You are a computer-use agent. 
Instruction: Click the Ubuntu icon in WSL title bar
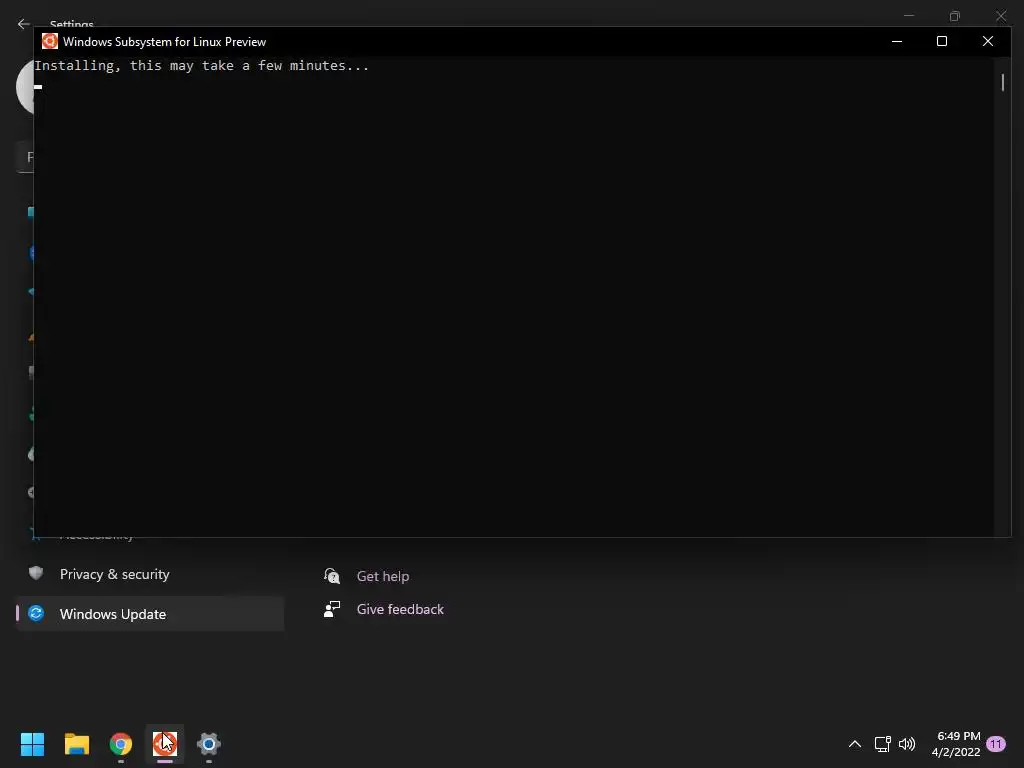click(x=50, y=41)
